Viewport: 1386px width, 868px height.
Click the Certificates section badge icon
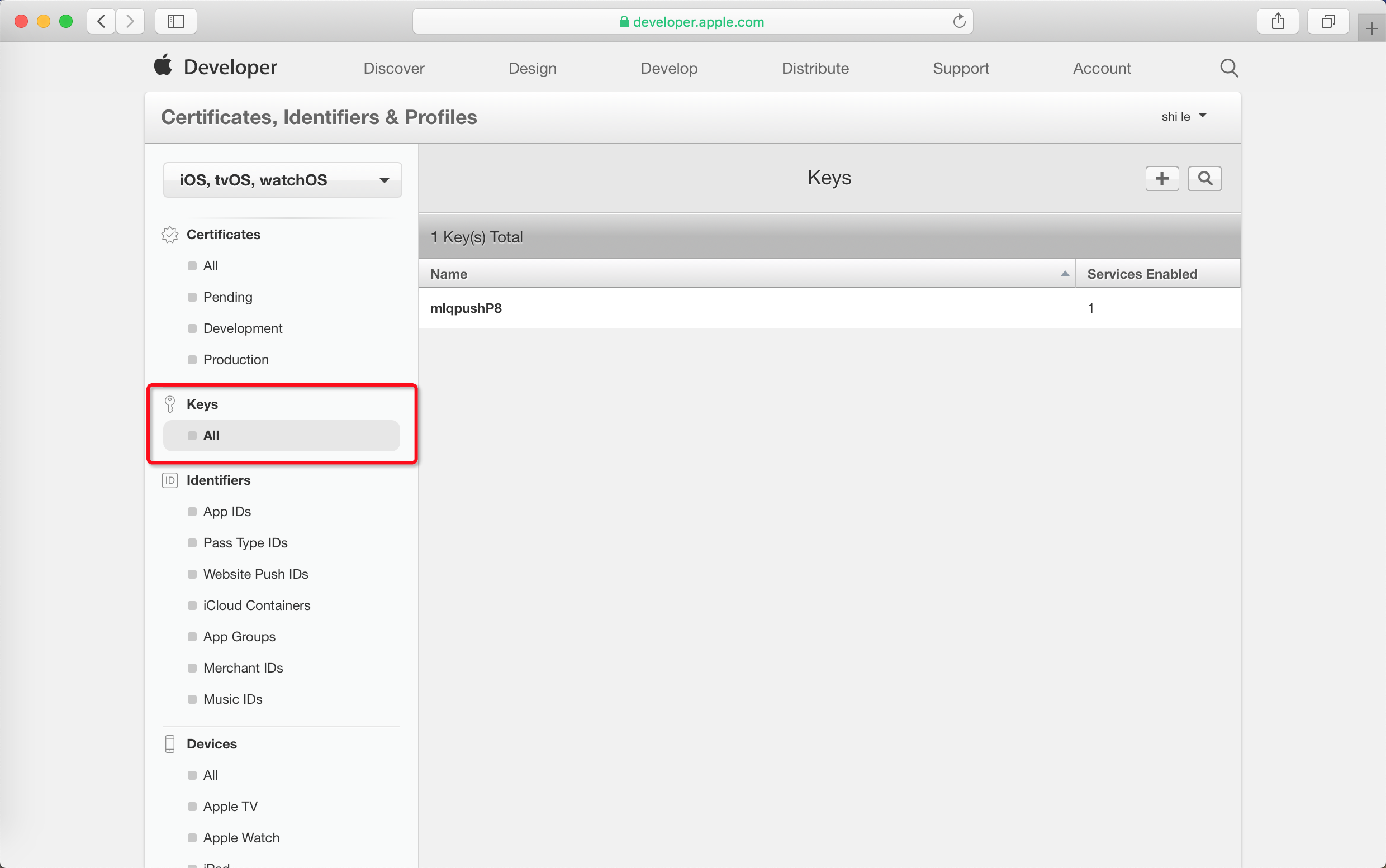[x=169, y=235]
